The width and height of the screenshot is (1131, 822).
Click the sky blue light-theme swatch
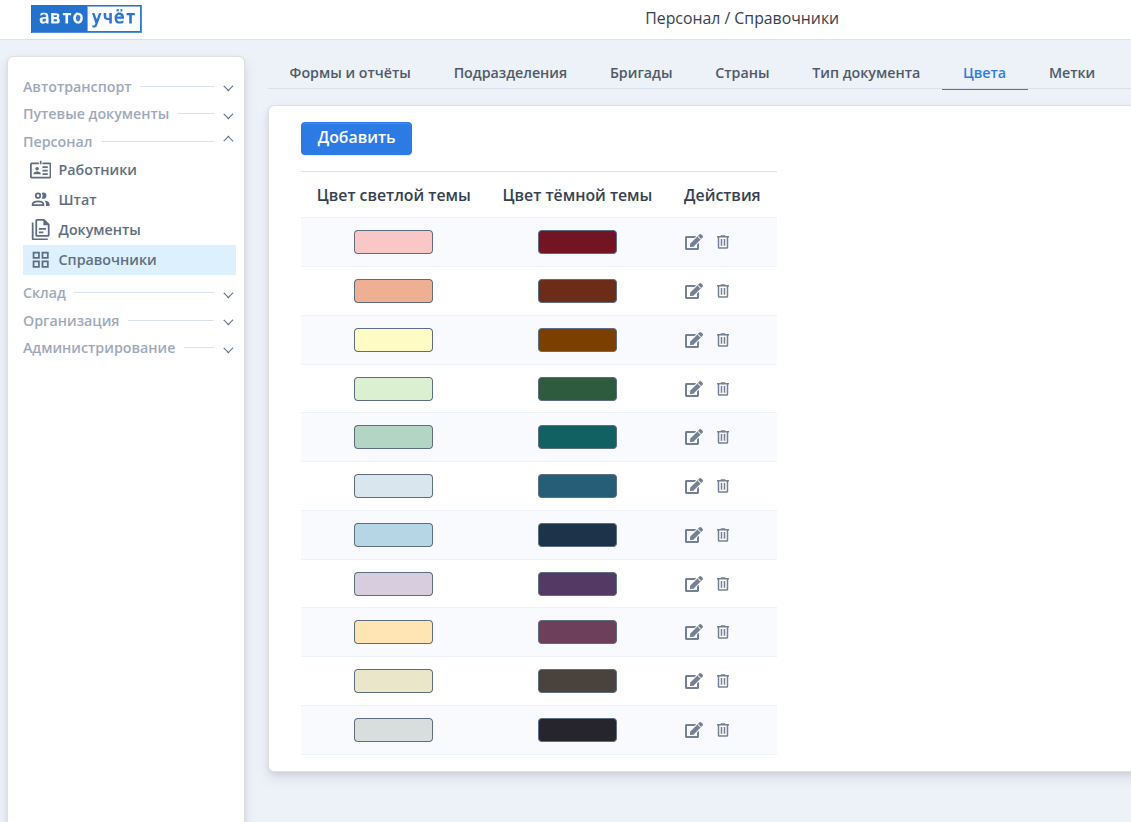393,536
